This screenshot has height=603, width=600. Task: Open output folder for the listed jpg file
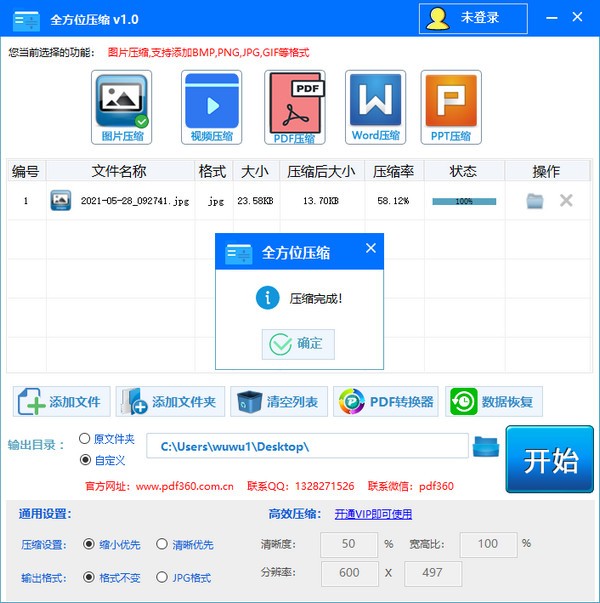click(x=535, y=200)
